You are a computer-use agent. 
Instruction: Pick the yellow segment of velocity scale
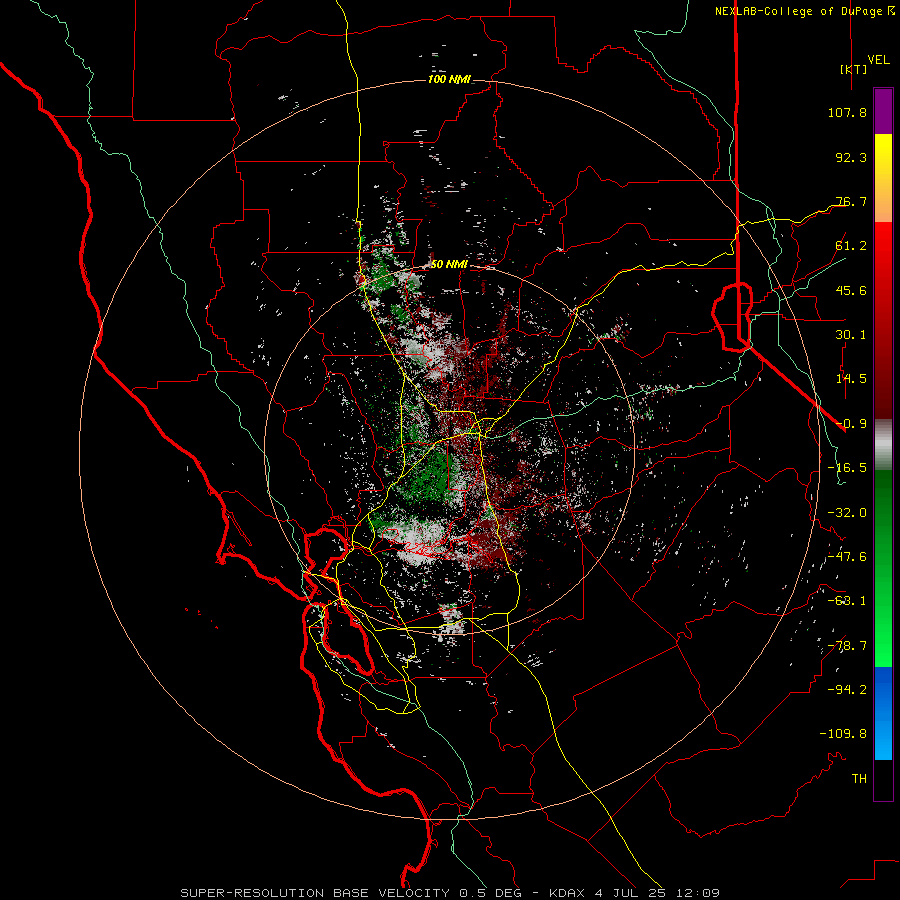tap(883, 178)
